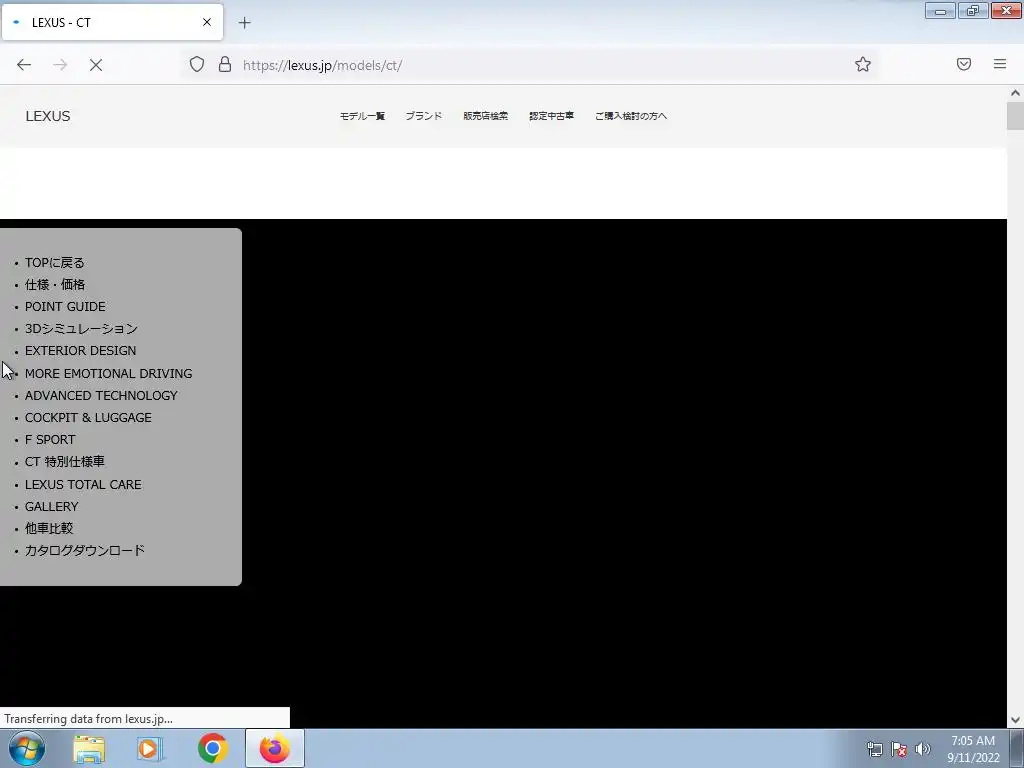Go to TOPに戻る link
The width and height of the screenshot is (1024, 768).
55,263
